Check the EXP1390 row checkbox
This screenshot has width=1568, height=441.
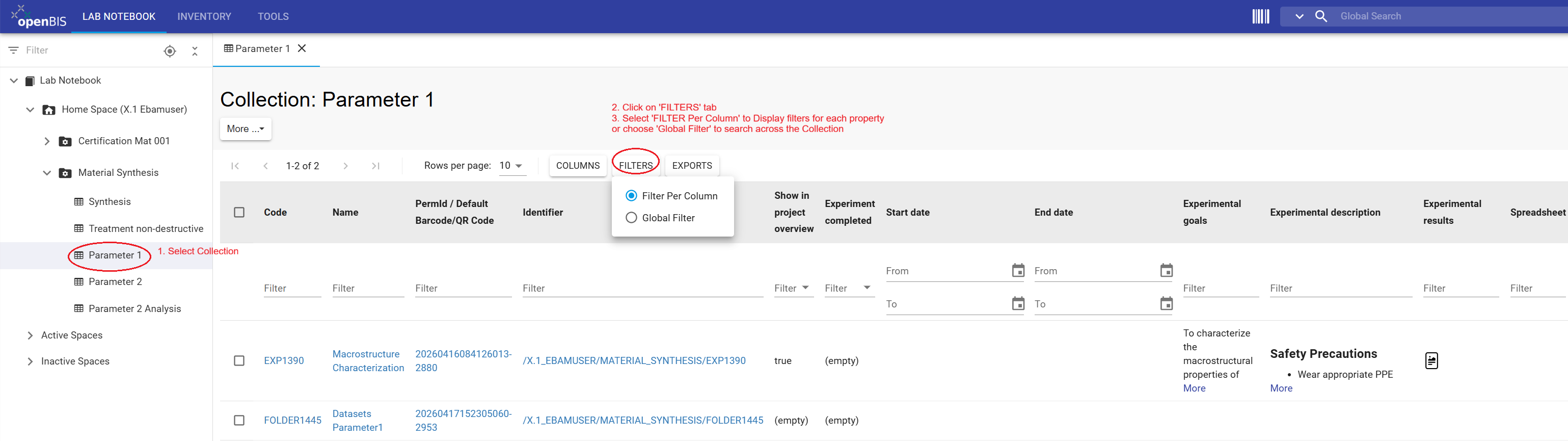click(x=239, y=360)
